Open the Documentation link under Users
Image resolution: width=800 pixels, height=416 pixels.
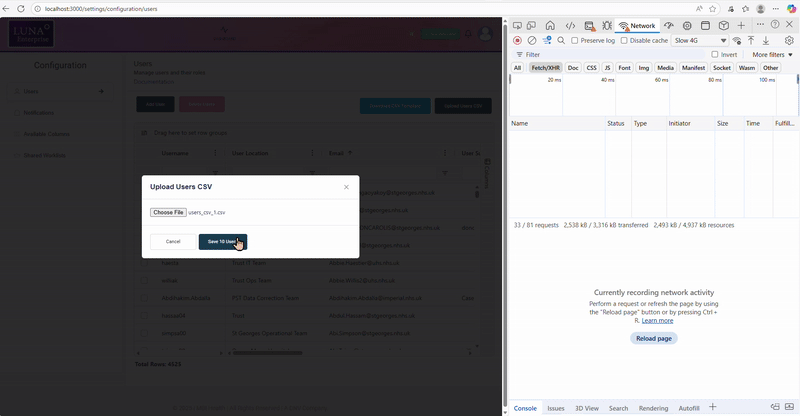(x=154, y=82)
